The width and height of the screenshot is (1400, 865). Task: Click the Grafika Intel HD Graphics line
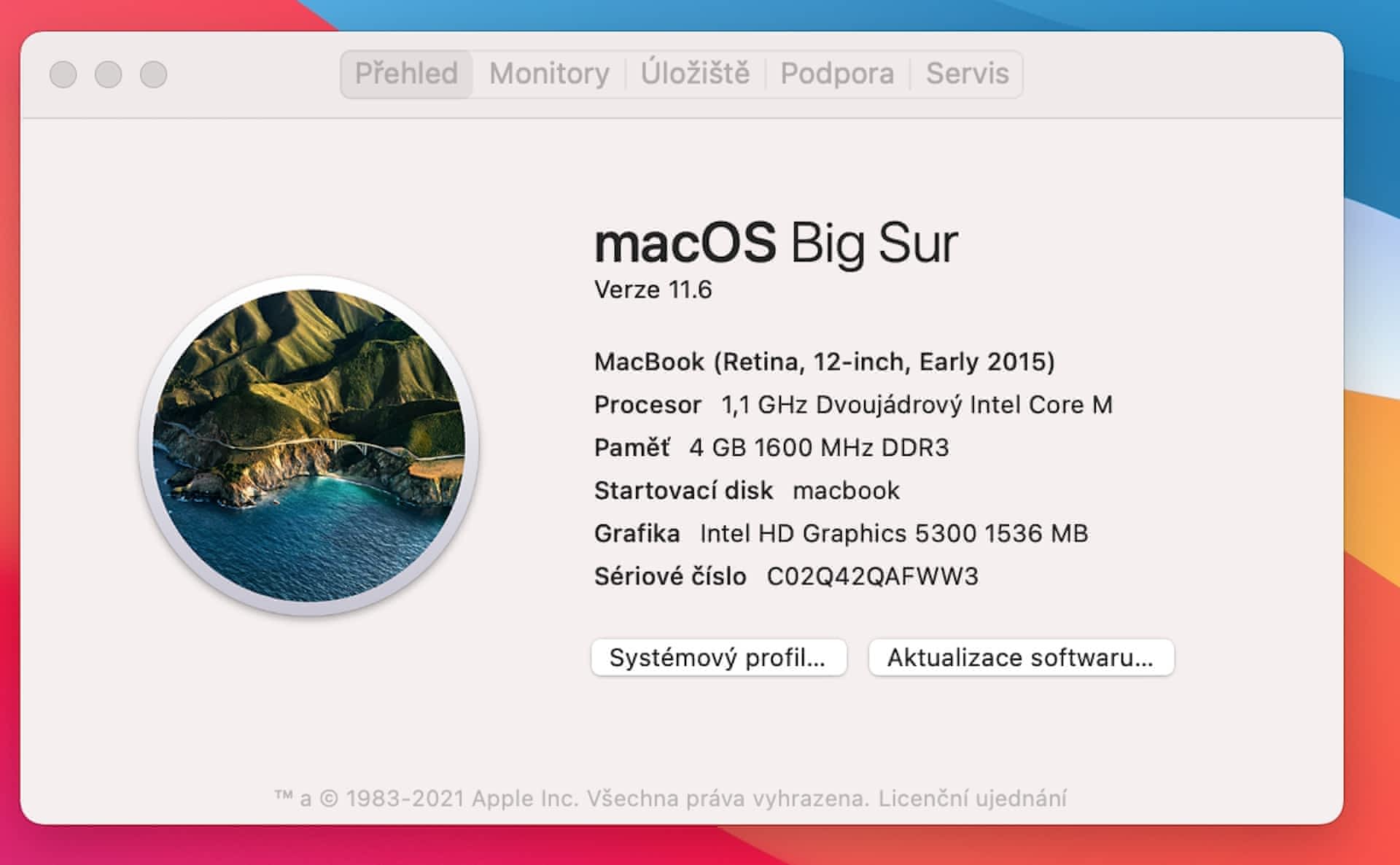tap(841, 534)
